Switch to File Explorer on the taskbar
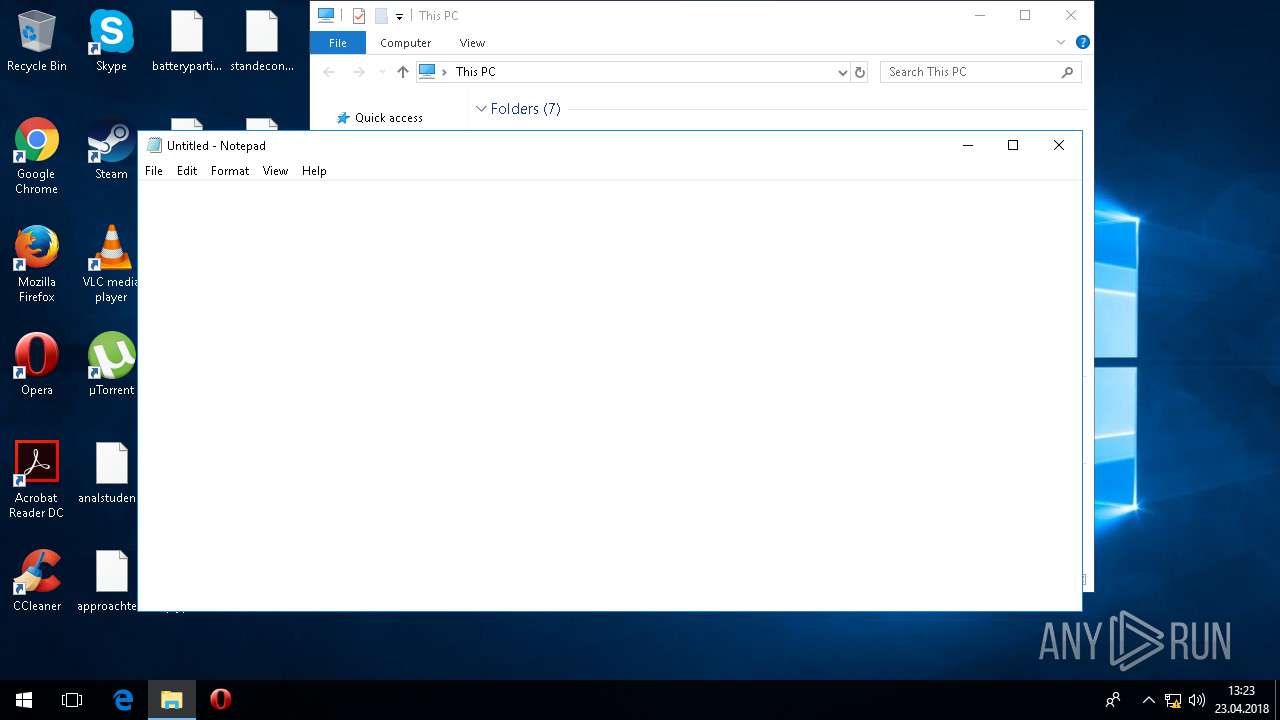The image size is (1280, 720). 172,700
